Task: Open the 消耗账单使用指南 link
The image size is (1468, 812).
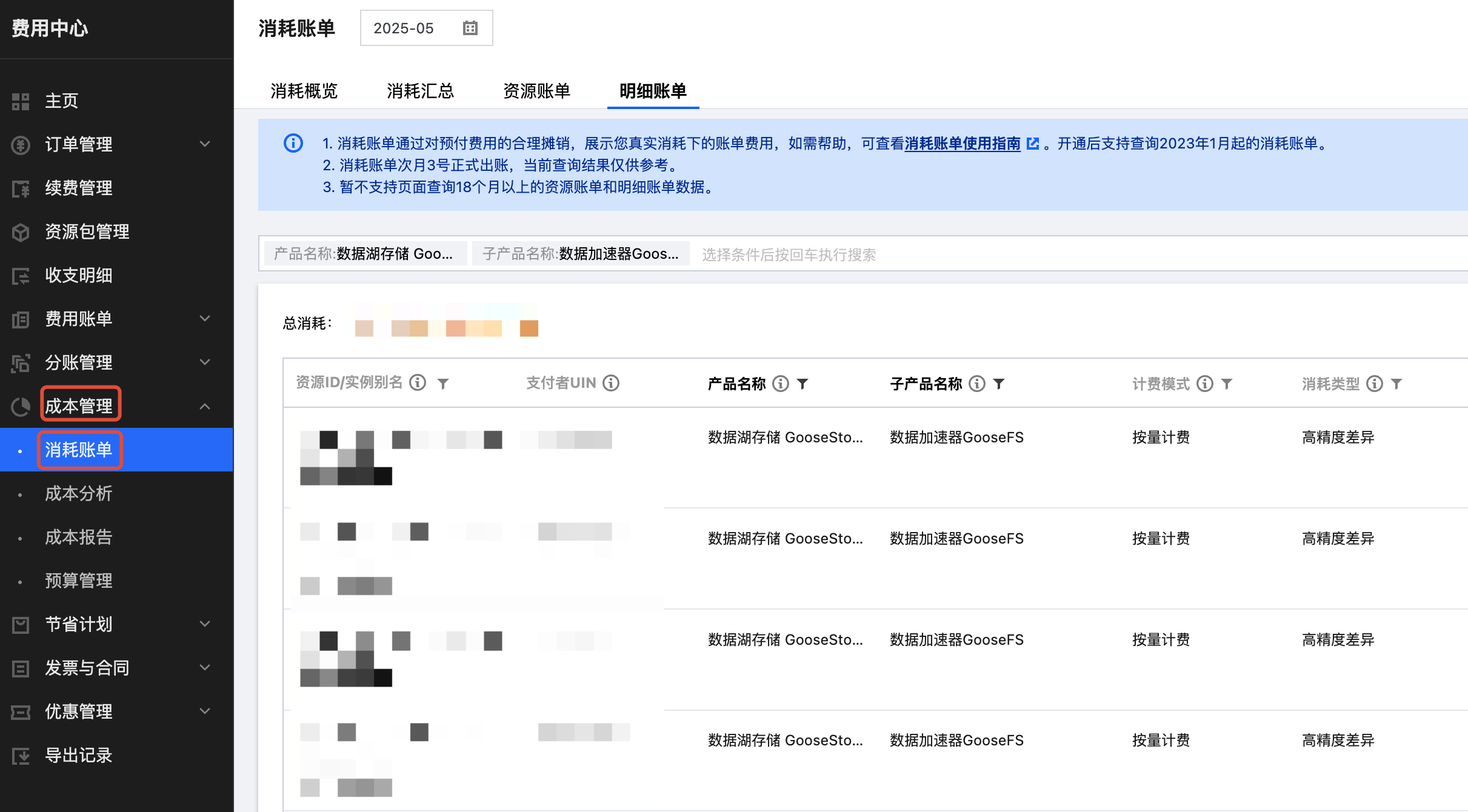Action: [x=963, y=144]
